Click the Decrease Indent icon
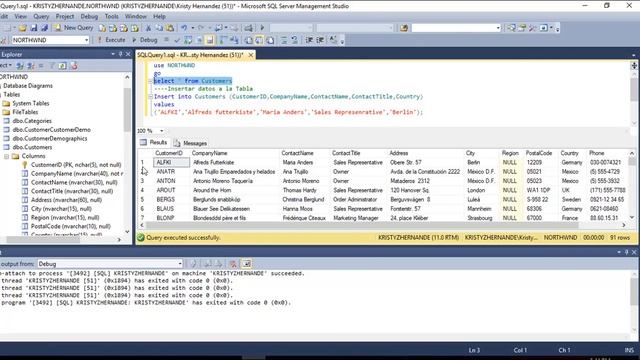 (309, 40)
